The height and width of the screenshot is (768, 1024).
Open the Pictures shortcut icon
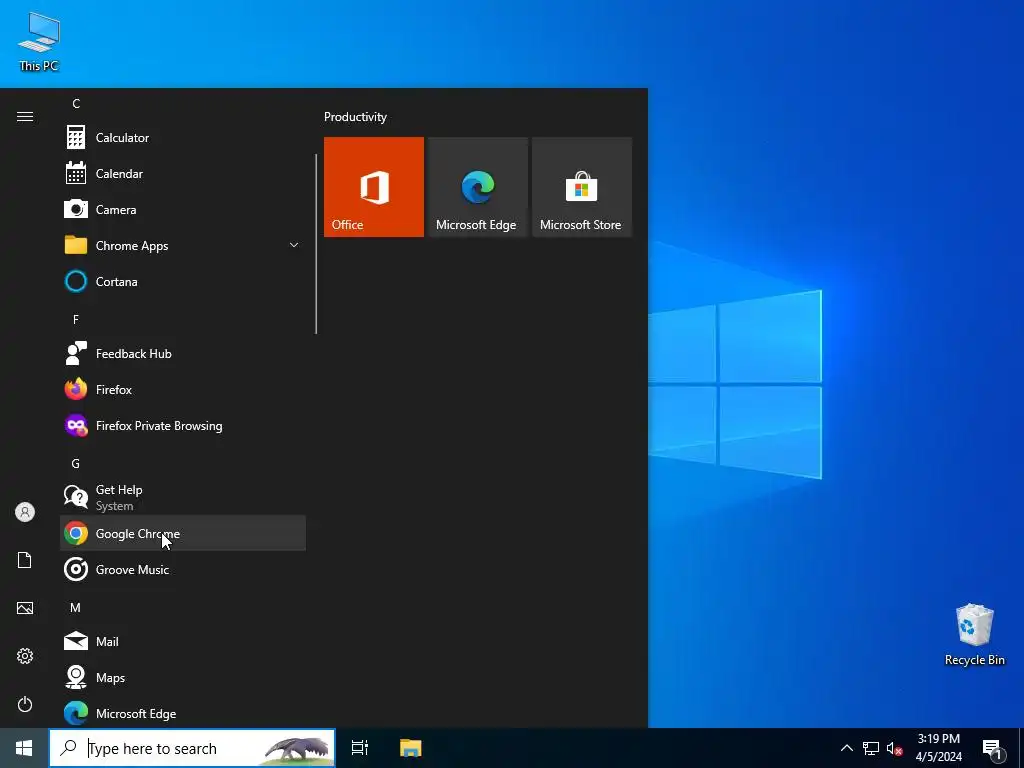(x=25, y=608)
